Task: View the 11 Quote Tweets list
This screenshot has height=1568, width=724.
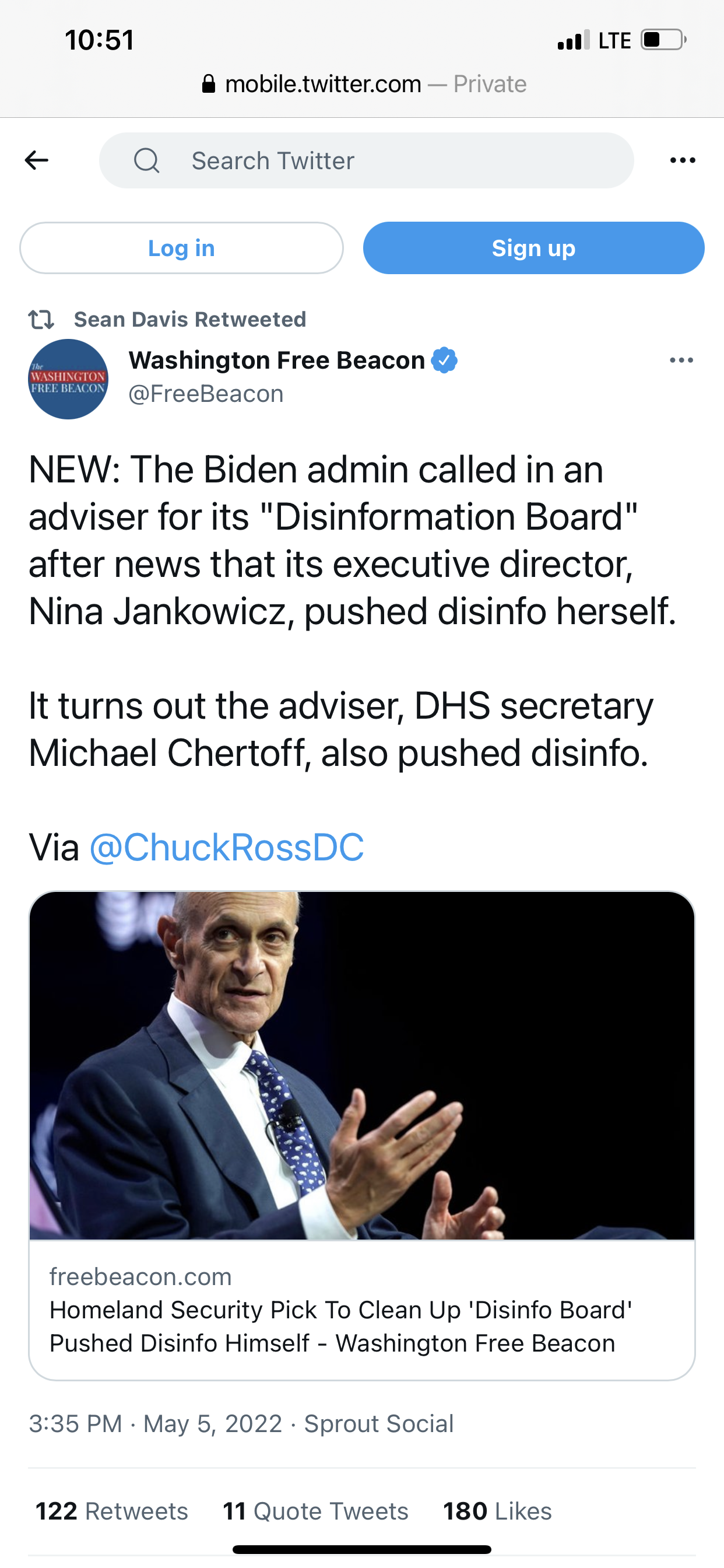Action: click(x=315, y=1511)
